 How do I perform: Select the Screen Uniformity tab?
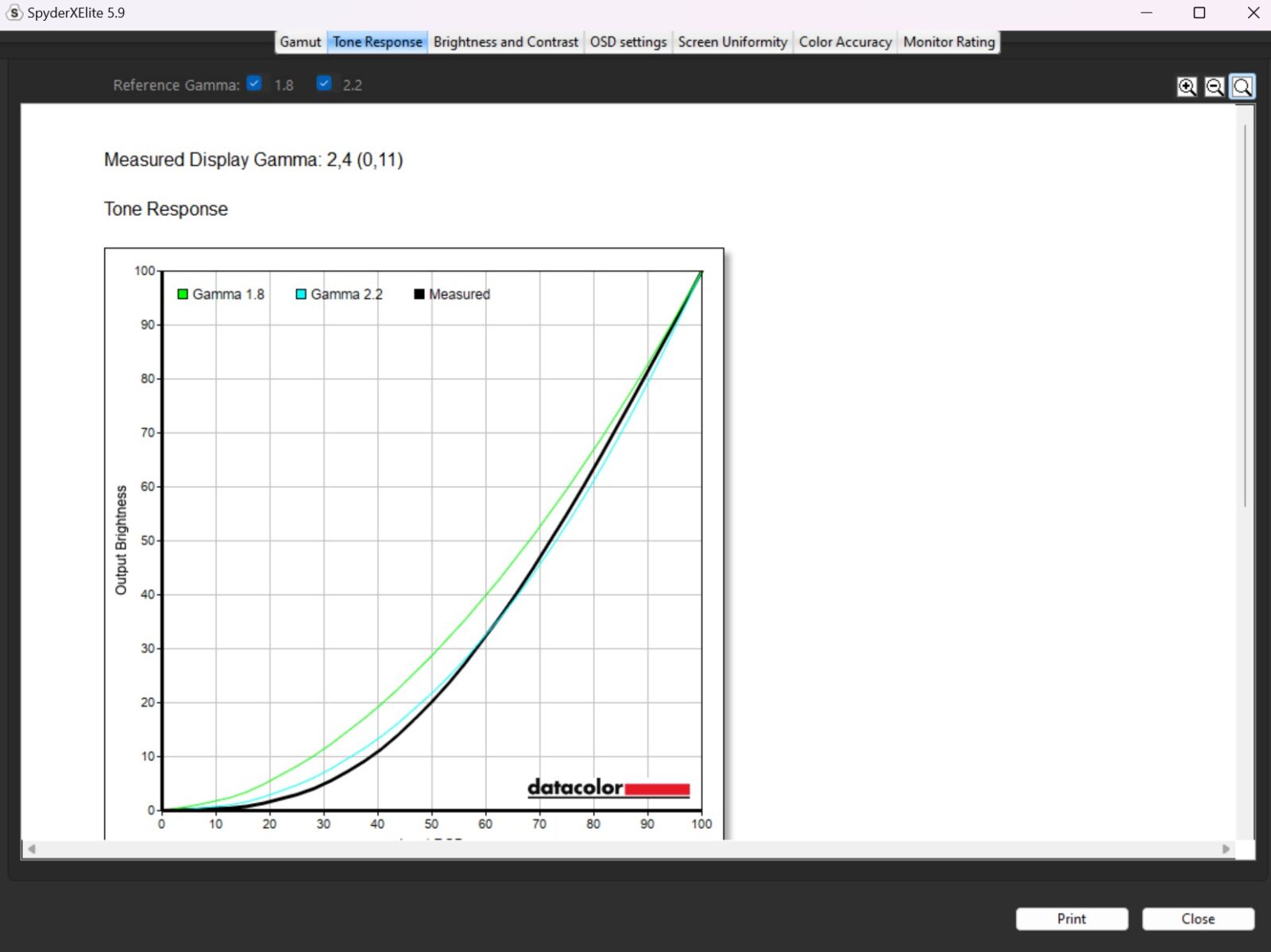point(732,42)
